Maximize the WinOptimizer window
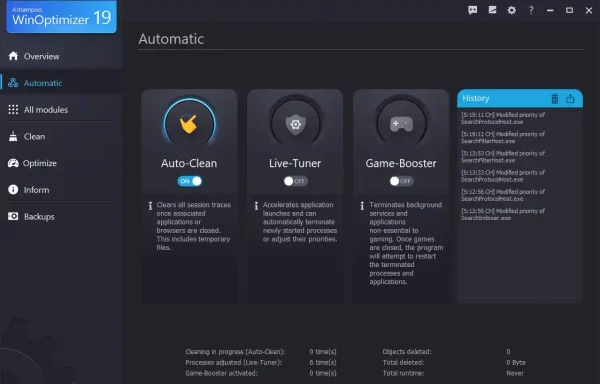 569,10
